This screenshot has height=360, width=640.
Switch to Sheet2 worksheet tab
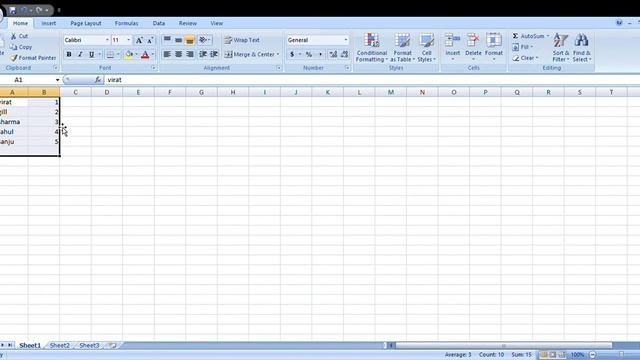60,345
